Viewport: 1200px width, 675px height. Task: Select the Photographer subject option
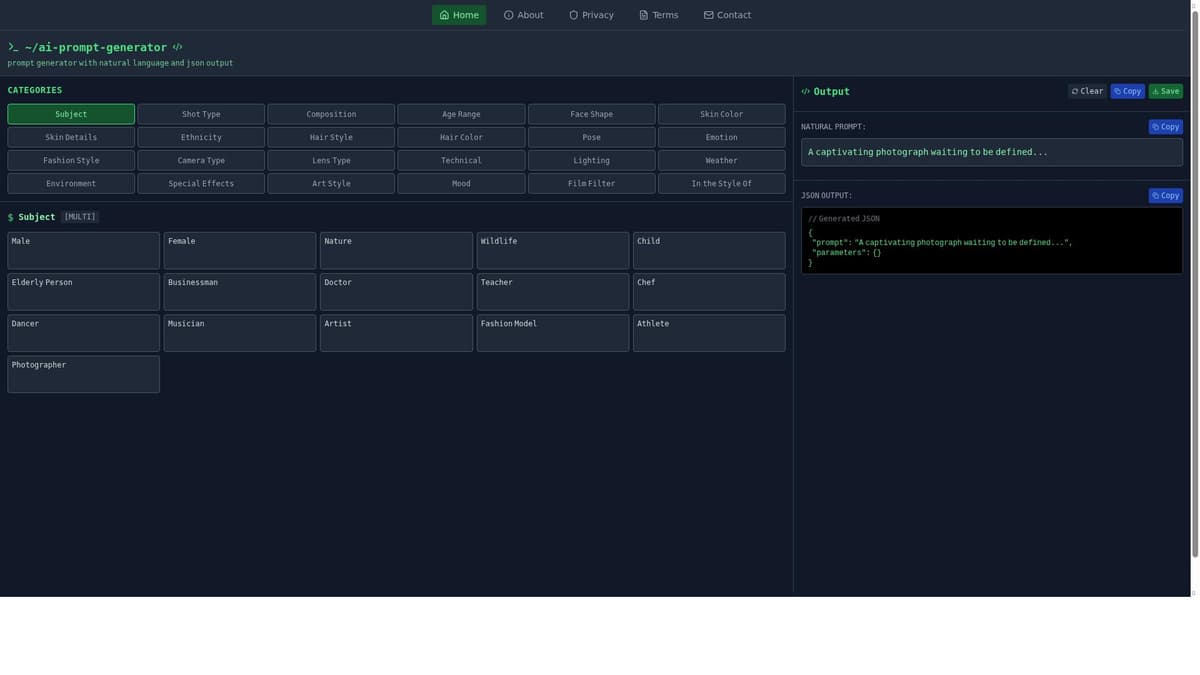pyautogui.click(x=84, y=374)
